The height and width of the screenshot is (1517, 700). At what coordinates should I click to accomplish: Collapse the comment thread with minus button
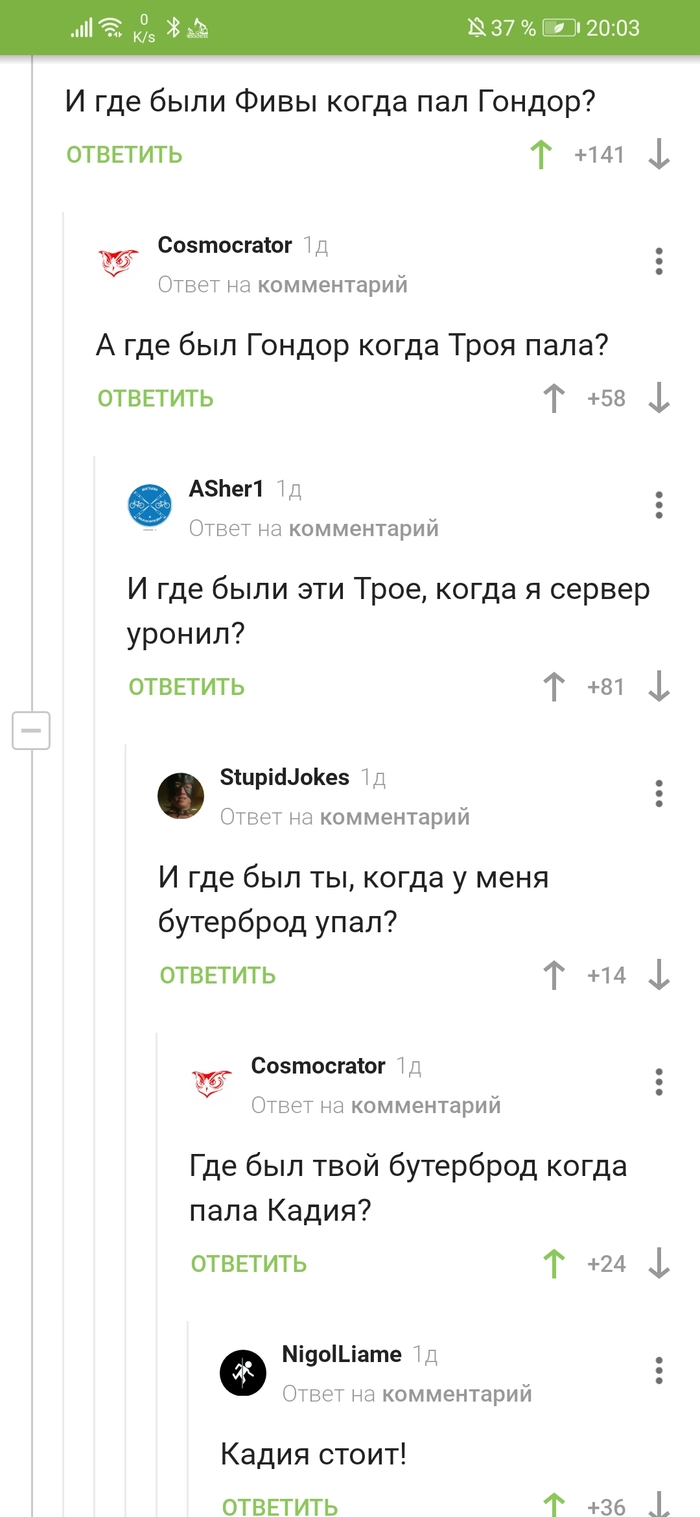[x=30, y=731]
